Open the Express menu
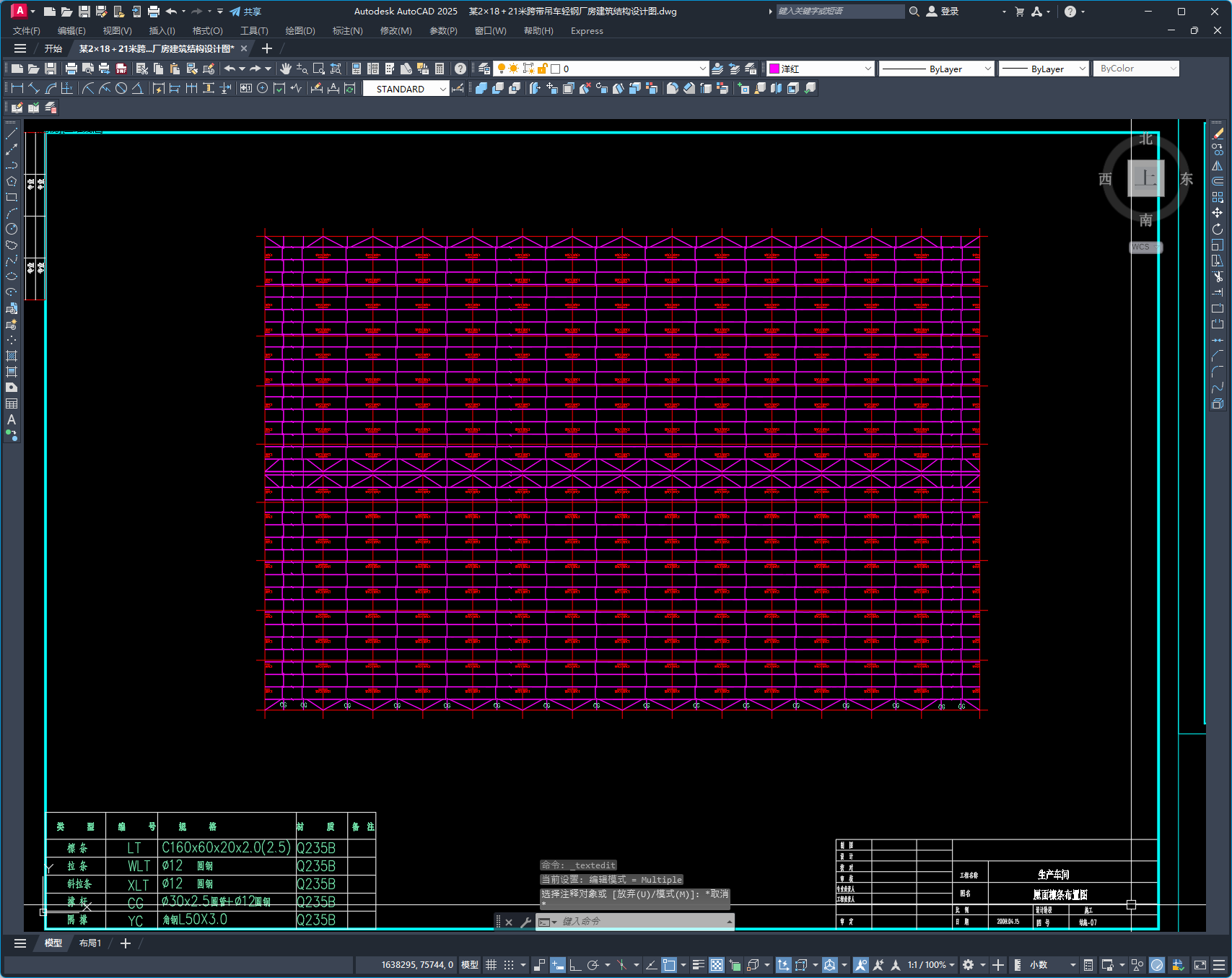This screenshot has width=1232, height=978. click(587, 30)
